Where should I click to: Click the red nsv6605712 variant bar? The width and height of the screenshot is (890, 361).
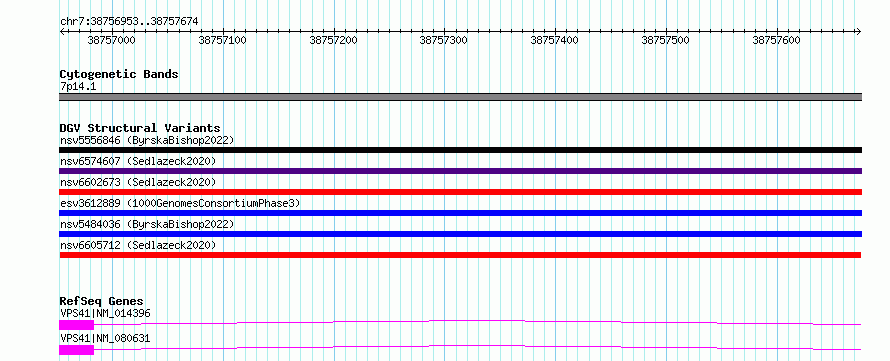(460, 255)
